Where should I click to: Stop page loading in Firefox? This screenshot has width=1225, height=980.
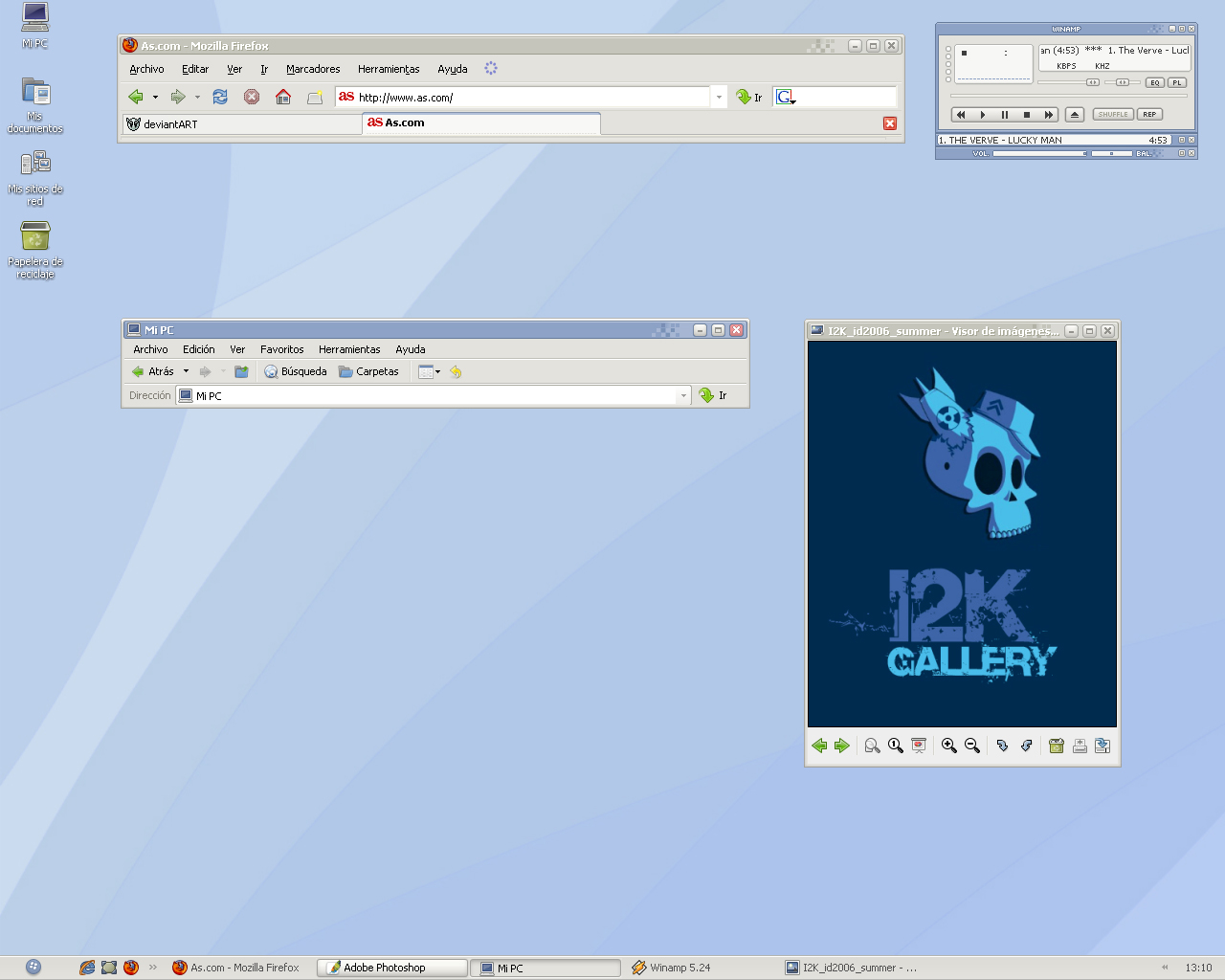(x=252, y=97)
